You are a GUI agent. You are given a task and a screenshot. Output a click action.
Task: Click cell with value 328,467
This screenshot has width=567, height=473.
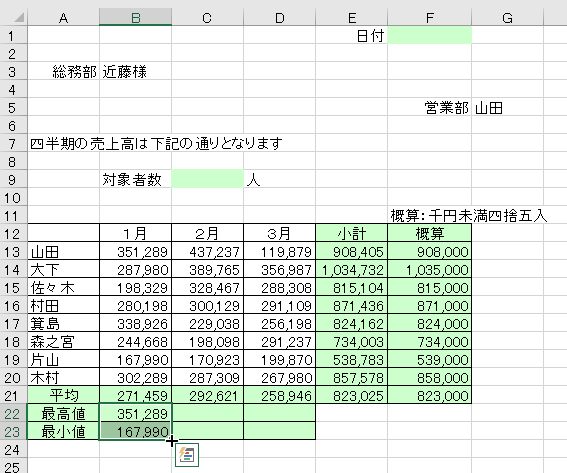click(x=208, y=287)
